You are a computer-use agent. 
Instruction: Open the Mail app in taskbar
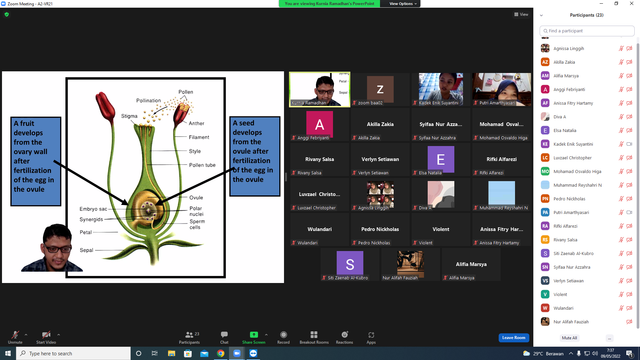(x=204, y=353)
